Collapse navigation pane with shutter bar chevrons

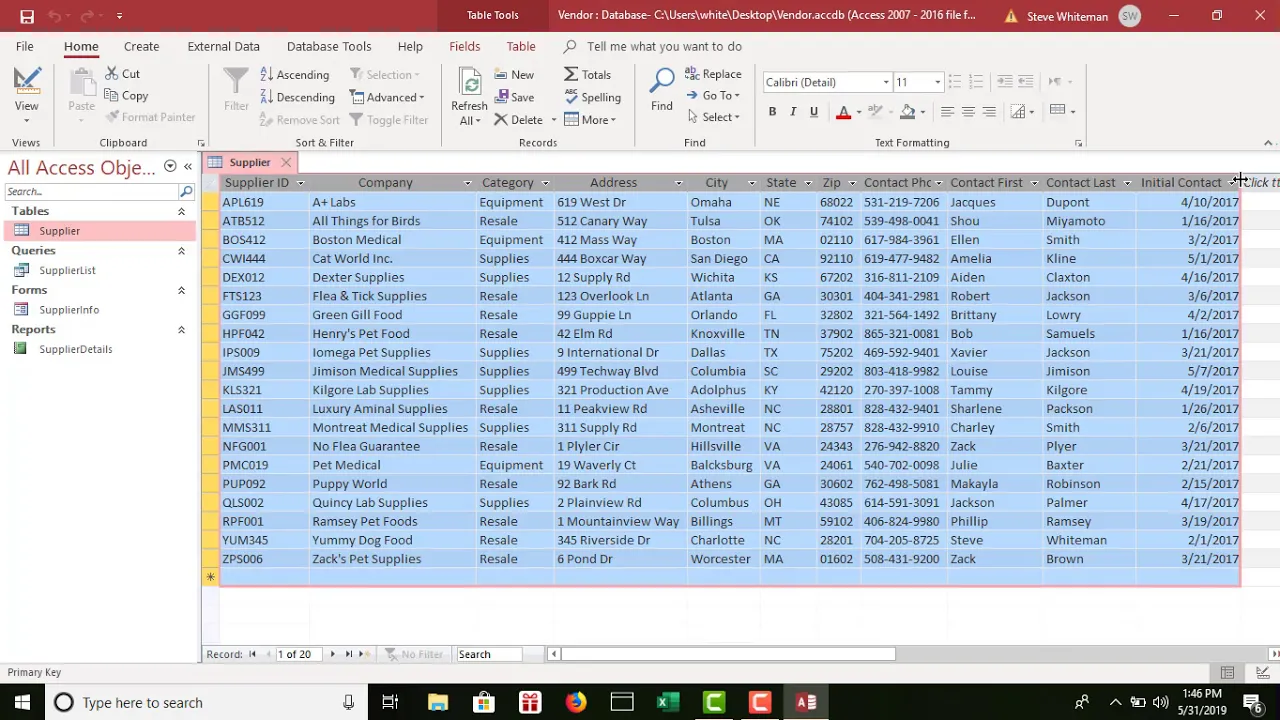click(188, 167)
